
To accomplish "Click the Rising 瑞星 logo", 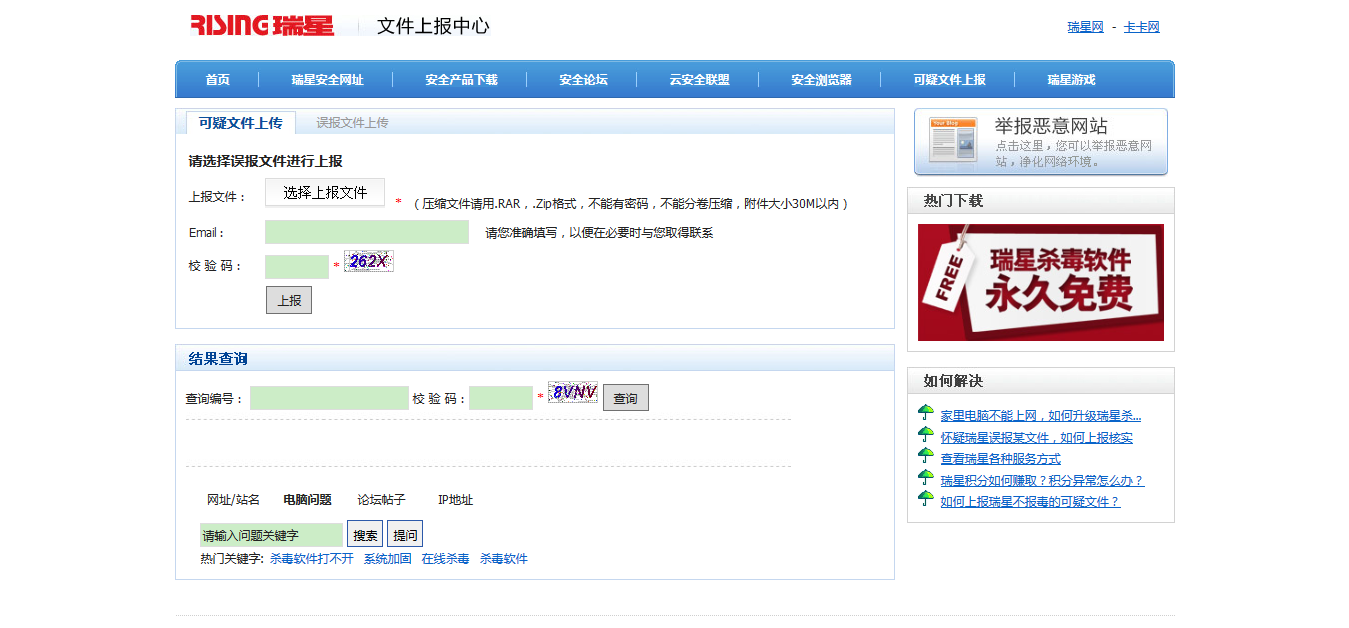I will pos(262,25).
